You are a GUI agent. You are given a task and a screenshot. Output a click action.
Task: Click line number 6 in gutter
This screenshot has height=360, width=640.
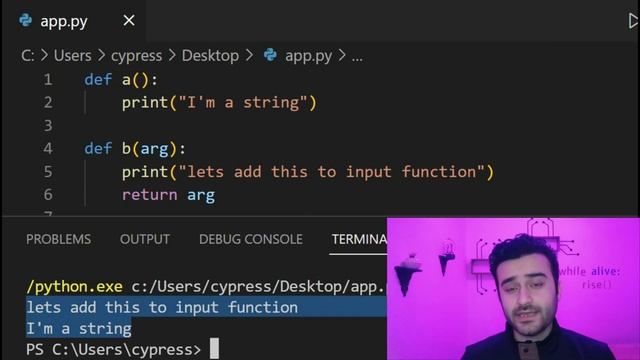pyautogui.click(x=48, y=195)
